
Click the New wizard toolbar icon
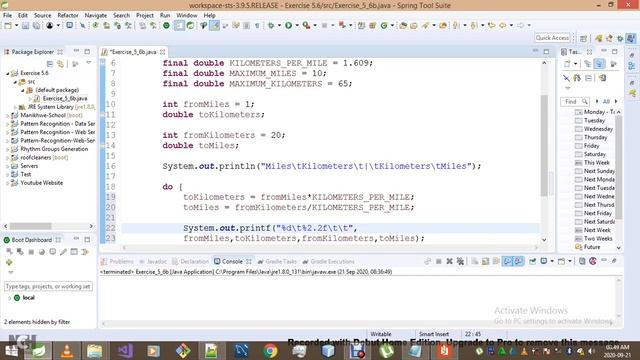[8, 26]
